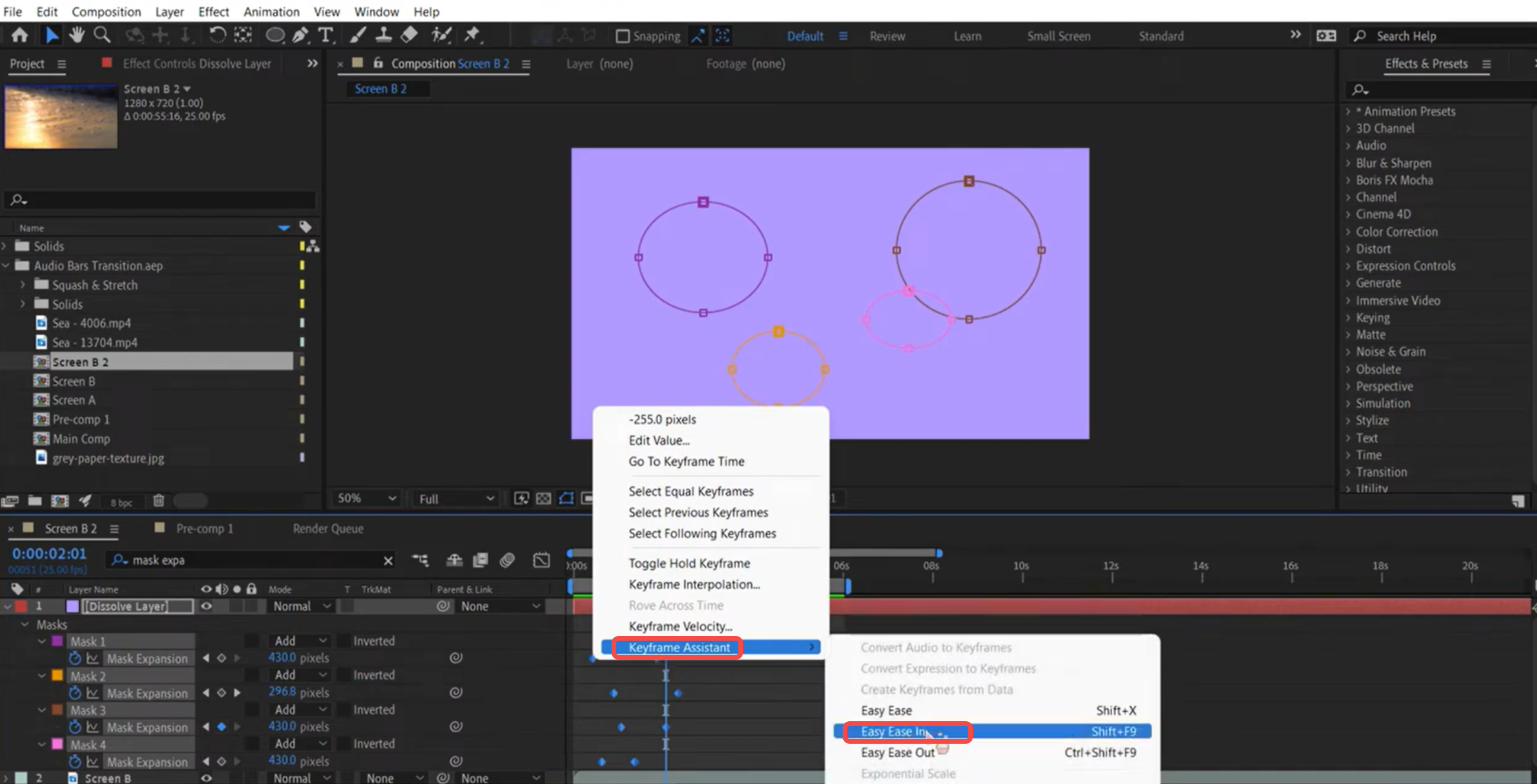This screenshot has height=784, width=1537.
Task: Enable the Snapping checkbox
Action: click(622, 36)
